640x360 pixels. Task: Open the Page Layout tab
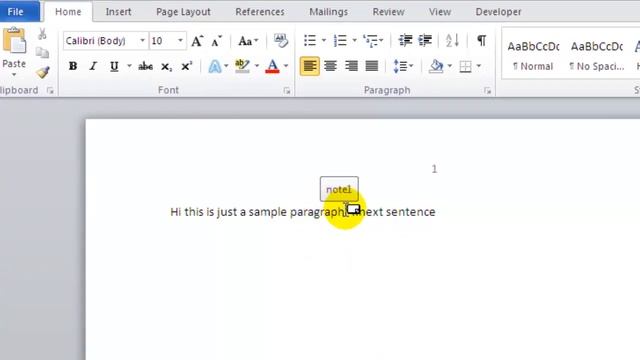183,12
